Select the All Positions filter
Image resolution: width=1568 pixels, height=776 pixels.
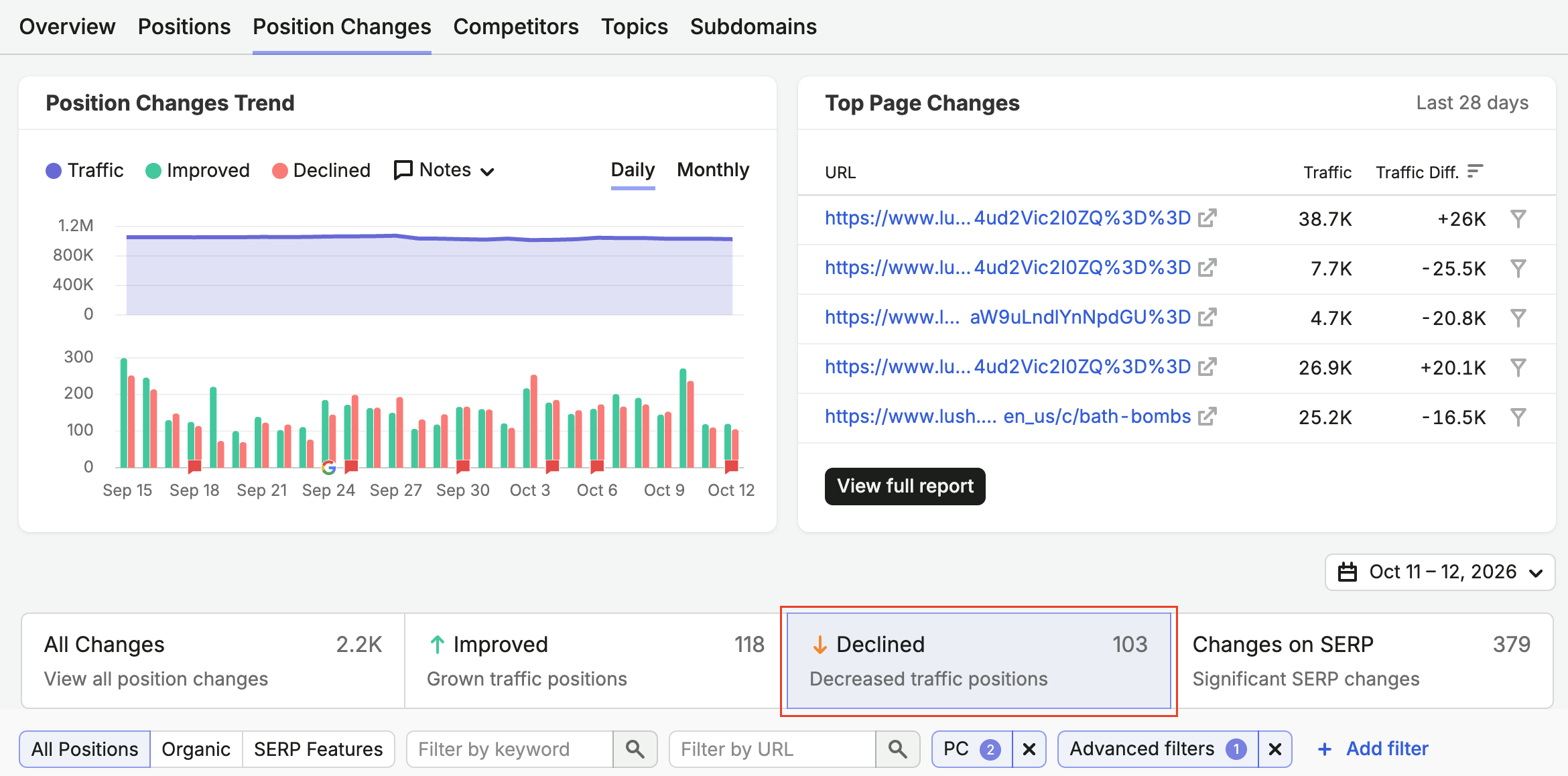85,749
